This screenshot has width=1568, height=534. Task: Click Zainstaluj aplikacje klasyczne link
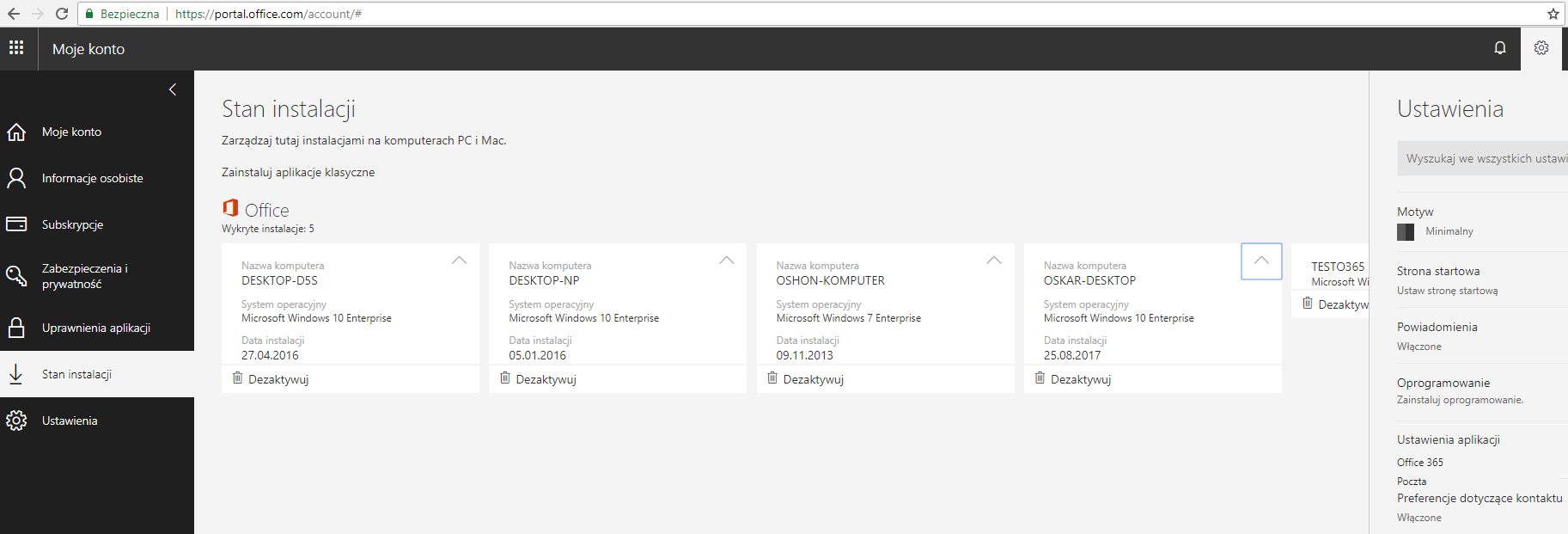pyautogui.click(x=298, y=172)
